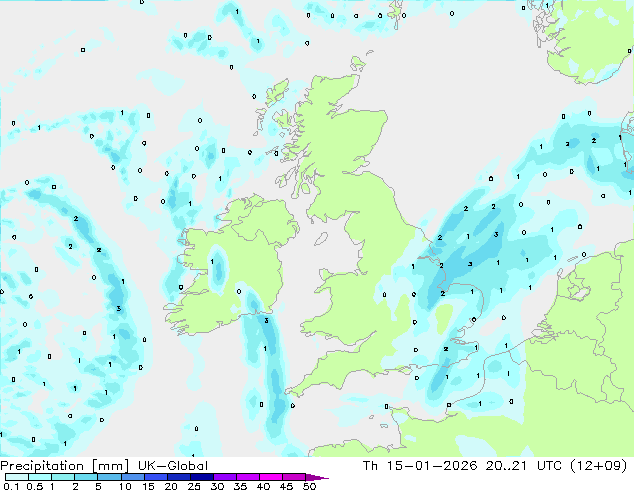Click the legend scale label '25'
Screen dimensions: 634x490
[x=194, y=486]
